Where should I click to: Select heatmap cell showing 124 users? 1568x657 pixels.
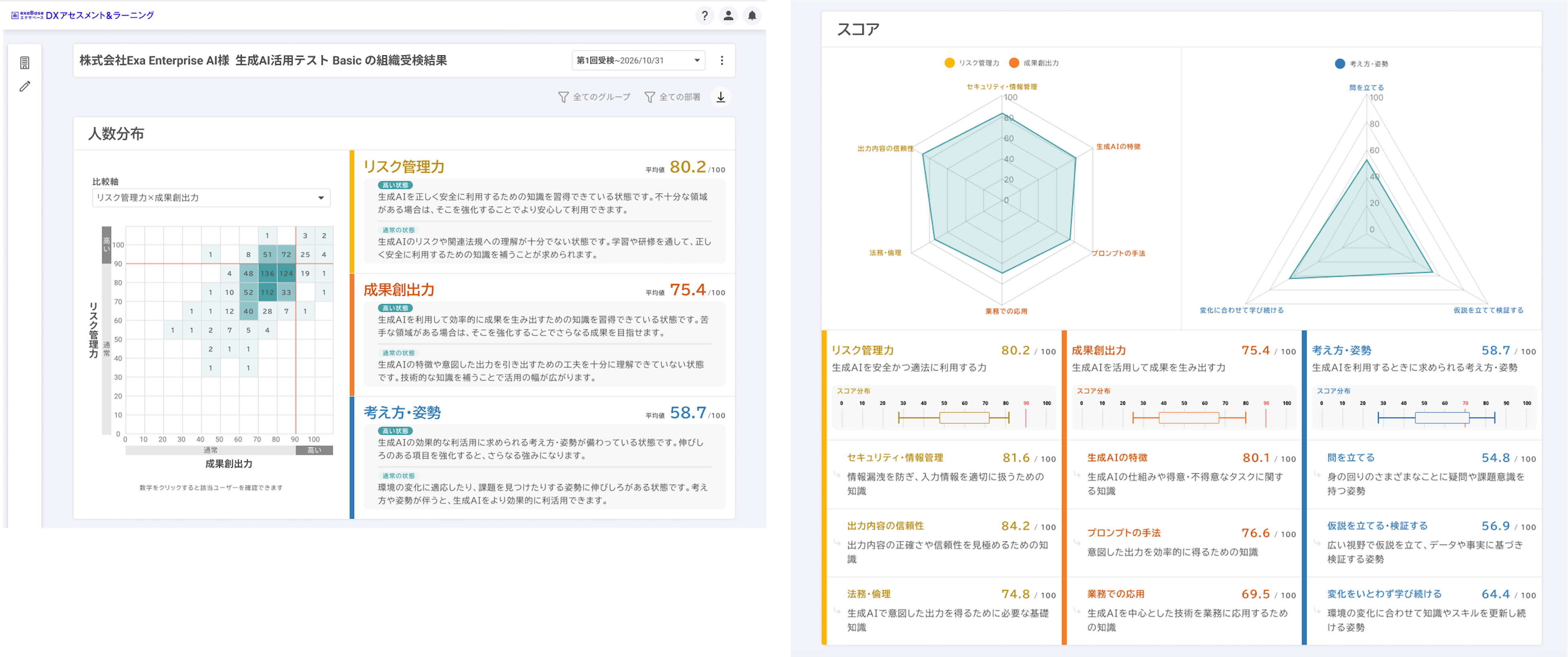(x=286, y=273)
